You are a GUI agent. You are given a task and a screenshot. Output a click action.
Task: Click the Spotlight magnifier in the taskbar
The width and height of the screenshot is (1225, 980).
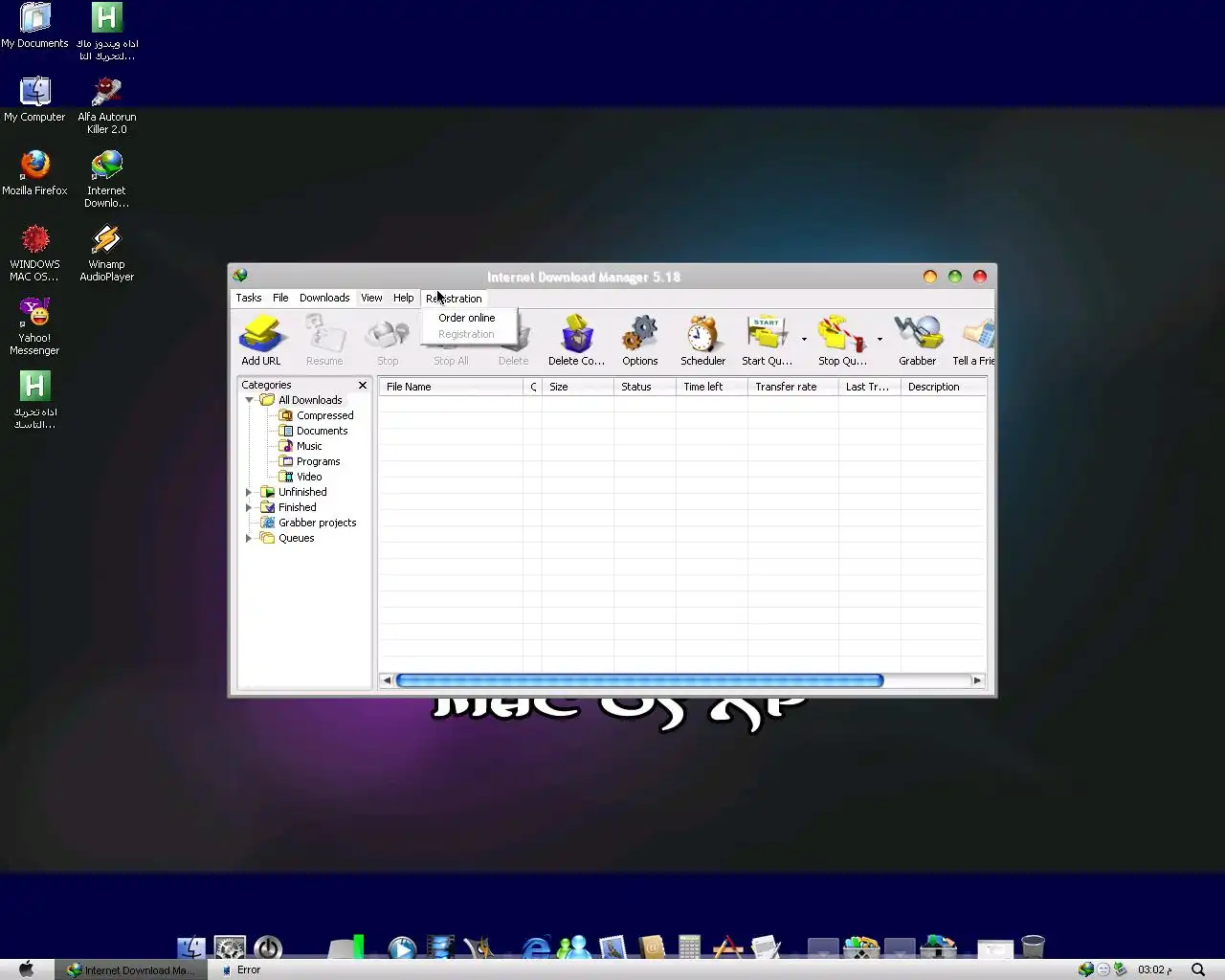[x=1198, y=969]
